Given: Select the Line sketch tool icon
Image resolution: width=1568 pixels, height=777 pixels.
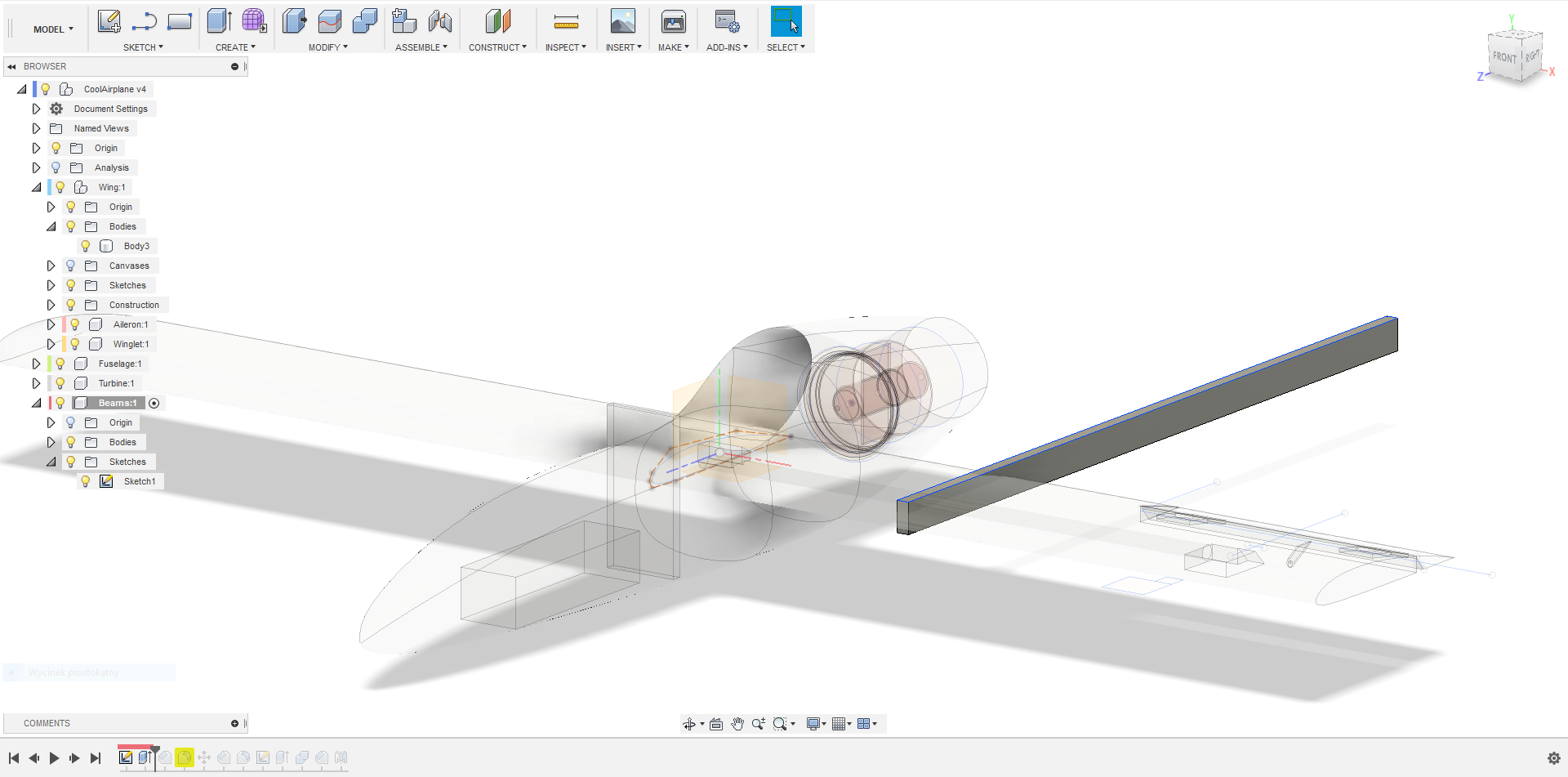Looking at the screenshot, I should 144,21.
